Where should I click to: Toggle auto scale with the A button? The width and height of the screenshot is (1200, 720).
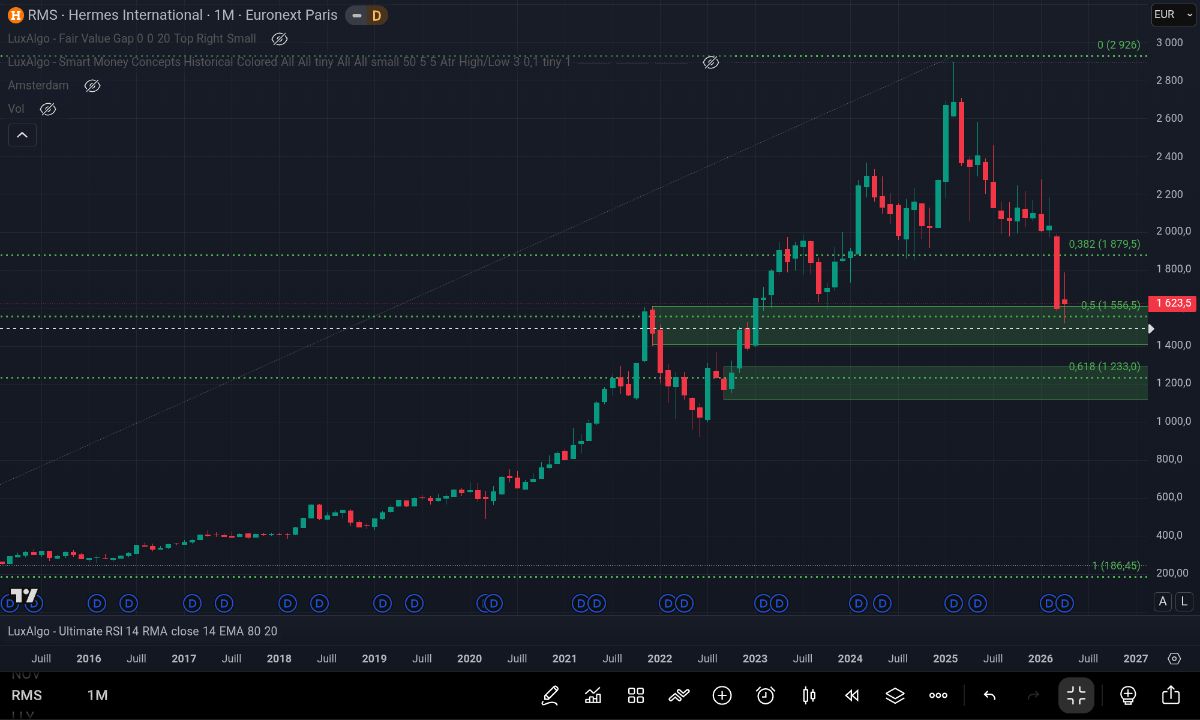(x=1163, y=601)
